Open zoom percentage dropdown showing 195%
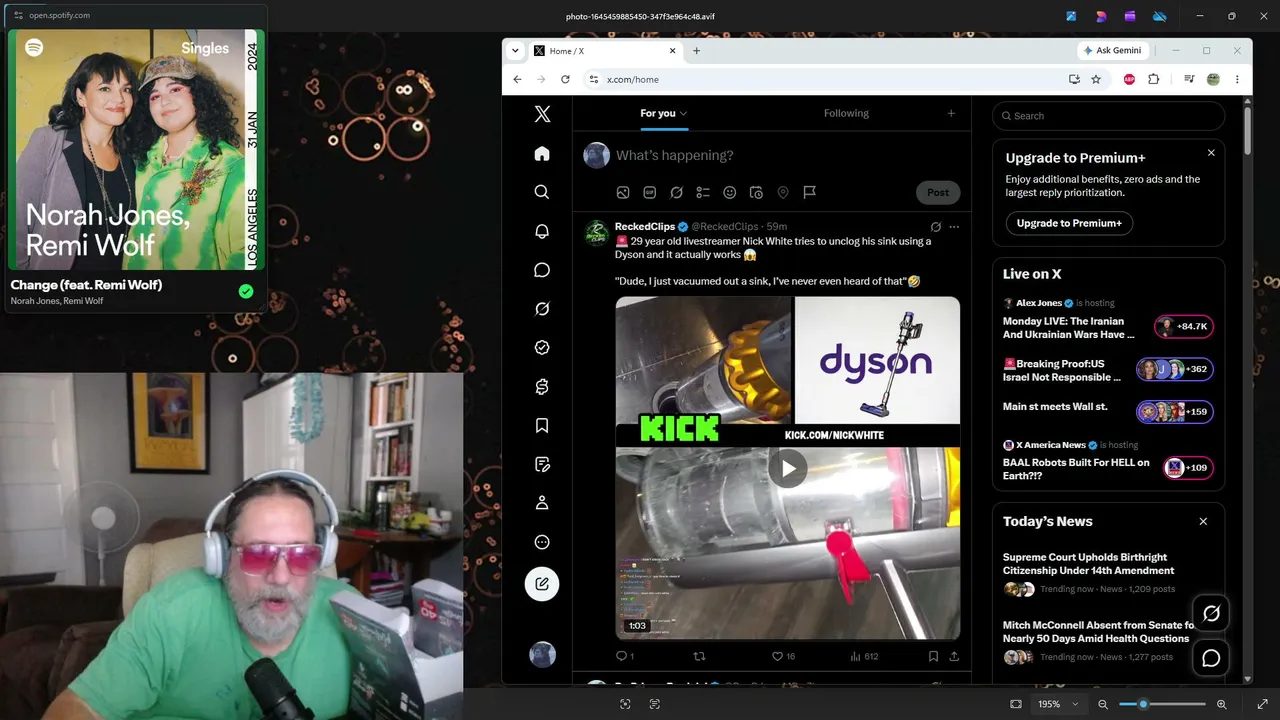This screenshot has height=720, width=1280. pyautogui.click(x=1058, y=704)
